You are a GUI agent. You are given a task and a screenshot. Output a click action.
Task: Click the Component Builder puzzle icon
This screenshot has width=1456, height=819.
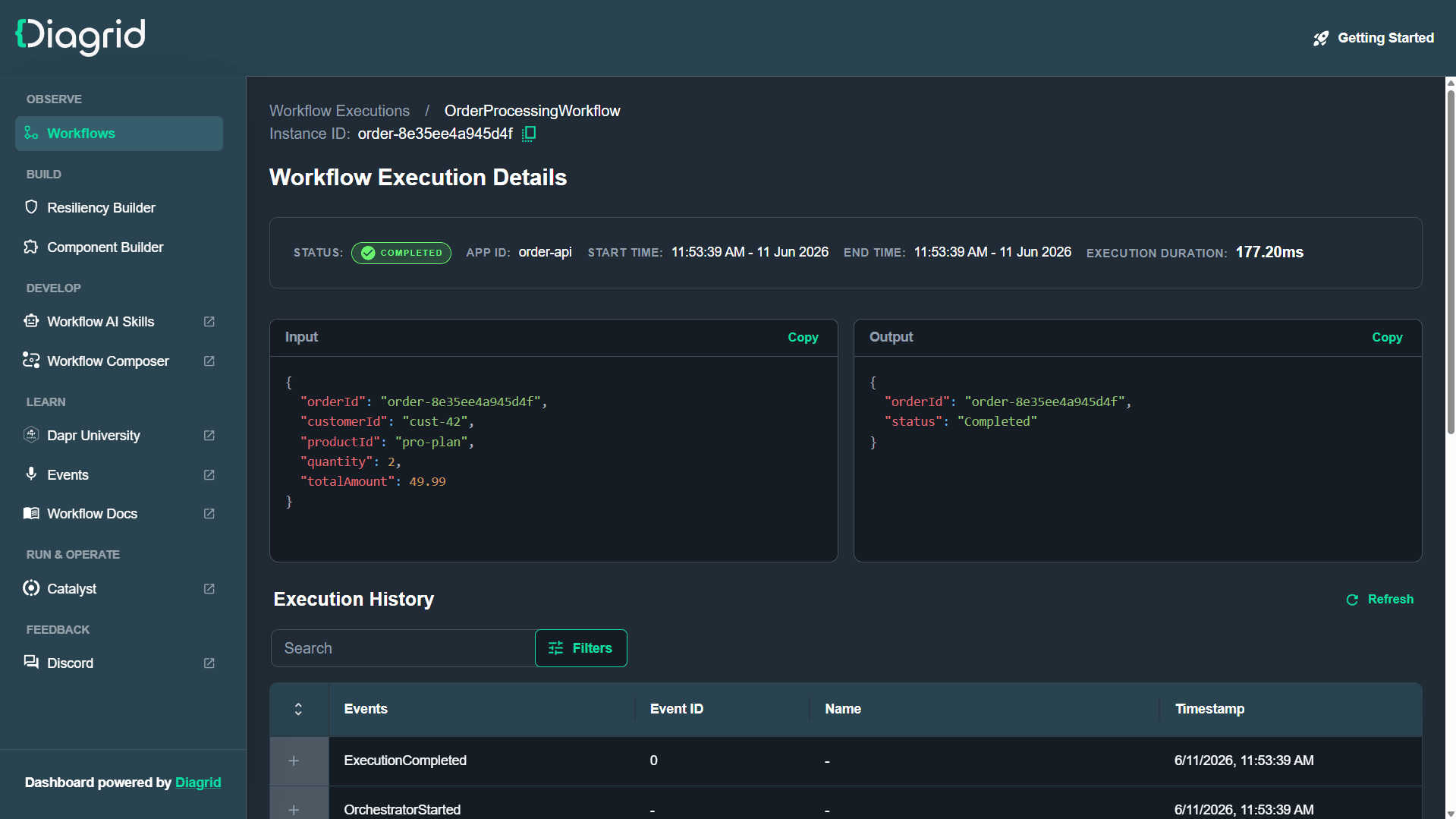click(x=31, y=247)
